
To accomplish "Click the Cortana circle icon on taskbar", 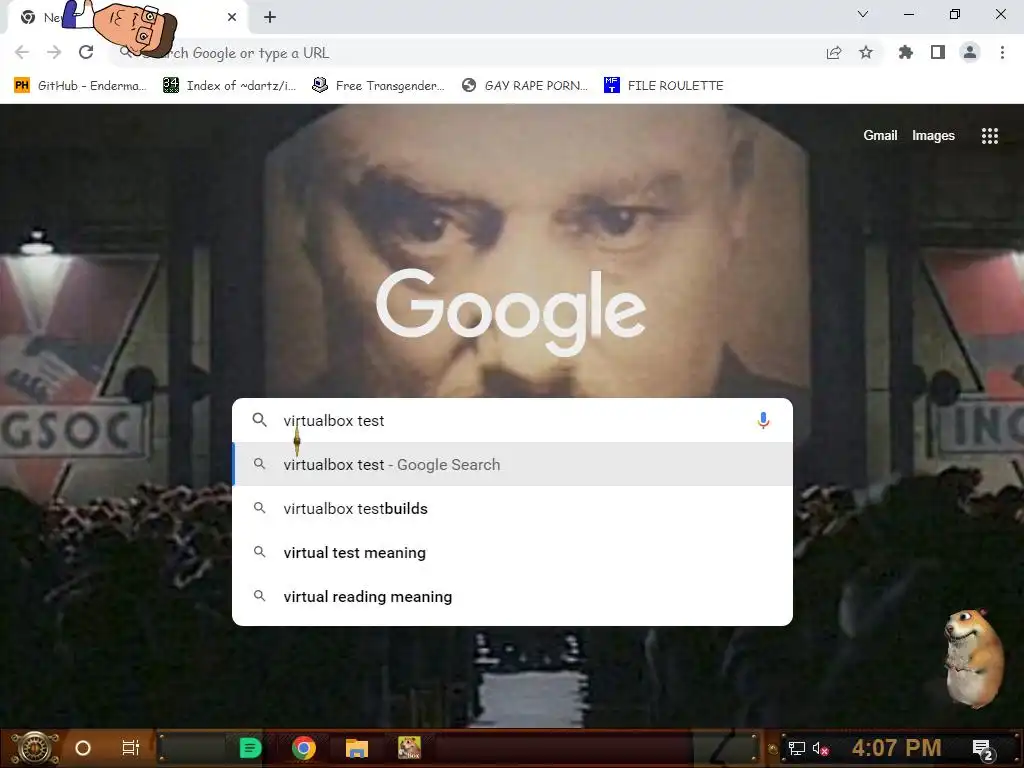I will [x=83, y=748].
